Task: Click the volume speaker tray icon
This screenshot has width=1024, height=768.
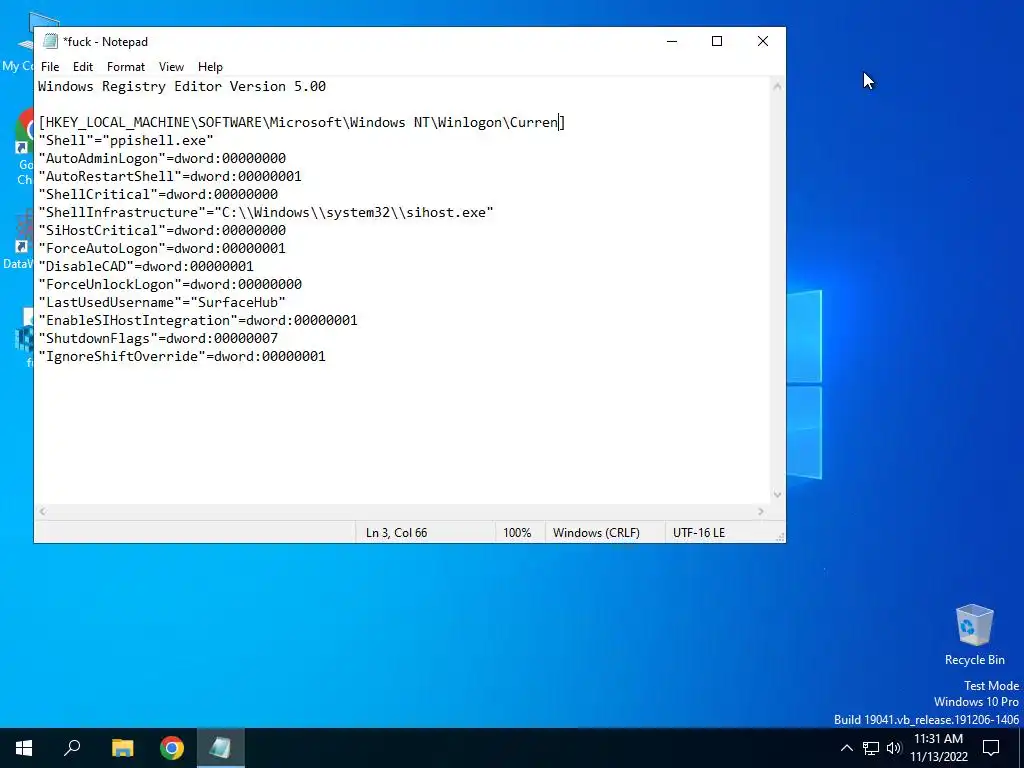Action: click(894, 748)
